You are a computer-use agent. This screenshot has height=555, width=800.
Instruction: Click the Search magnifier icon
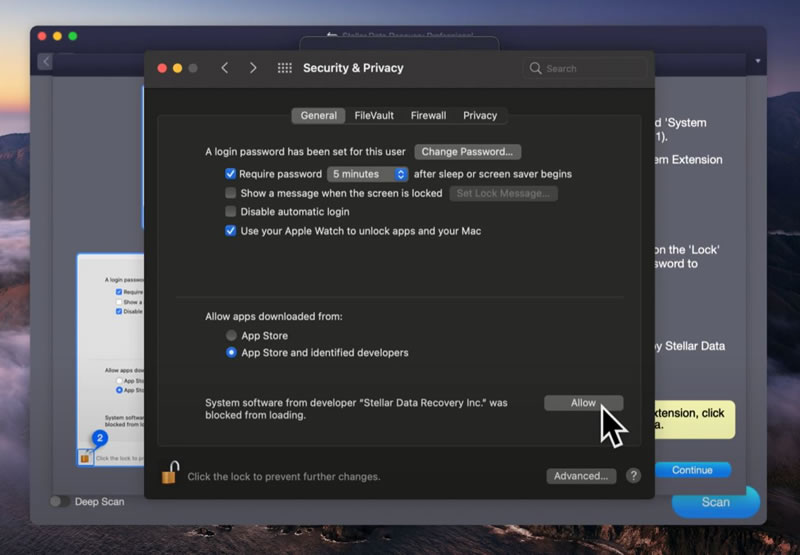(x=535, y=68)
